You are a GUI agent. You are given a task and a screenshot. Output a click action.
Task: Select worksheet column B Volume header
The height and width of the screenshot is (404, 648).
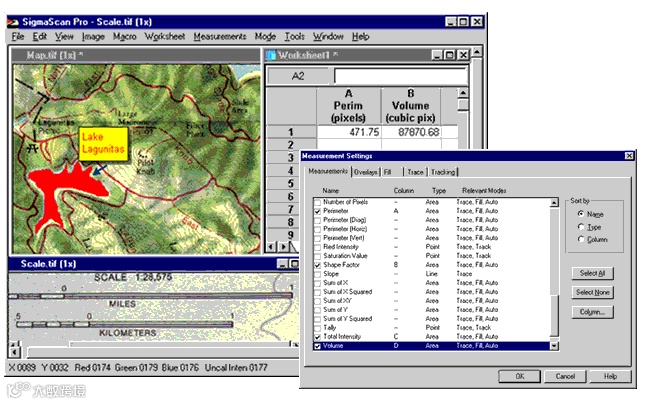[x=410, y=106]
